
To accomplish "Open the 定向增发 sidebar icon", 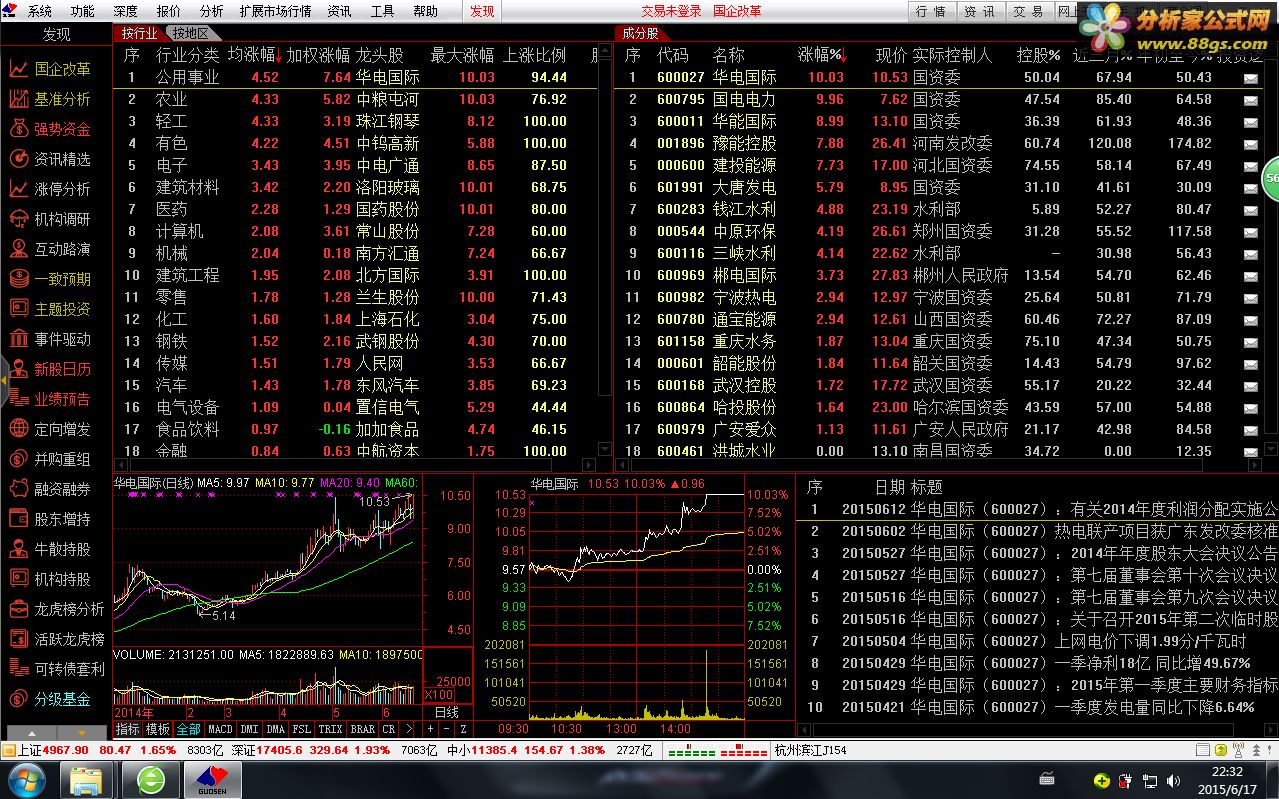I will pyautogui.click(x=19, y=429).
